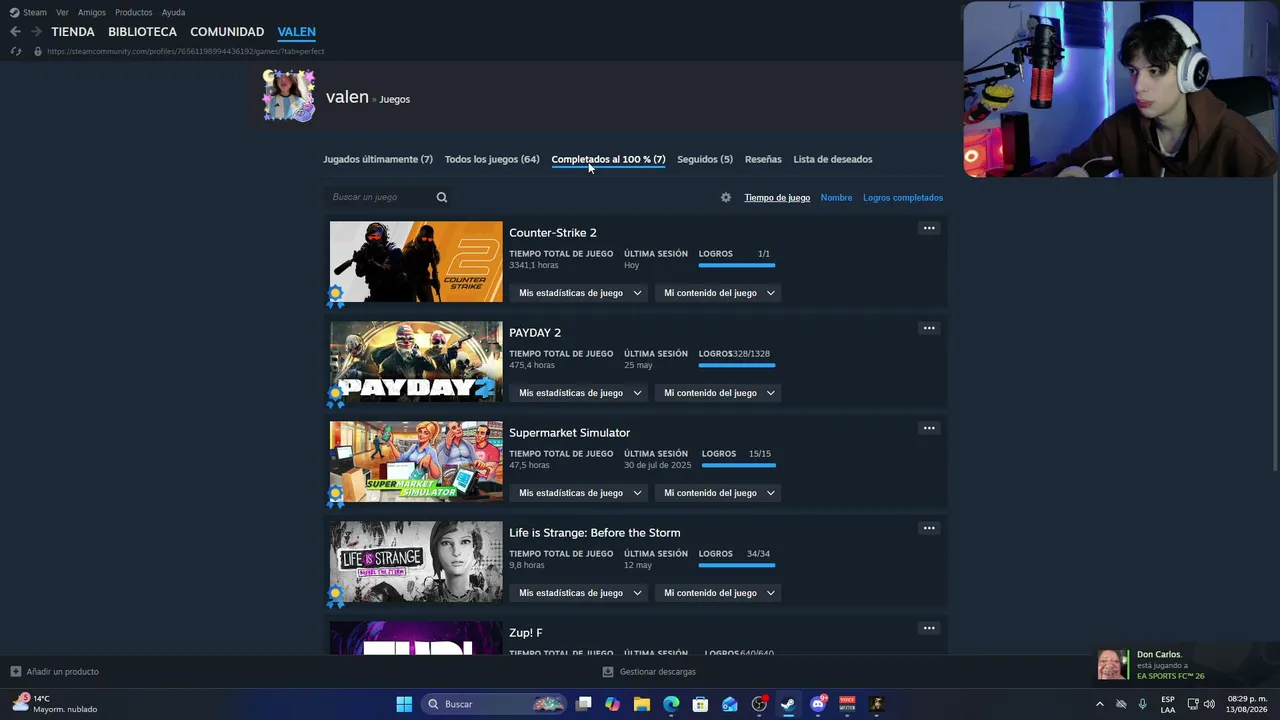Open the three-dots menu for Zup! F
The height and width of the screenshot is (720, 1280).
coord(929,628)
